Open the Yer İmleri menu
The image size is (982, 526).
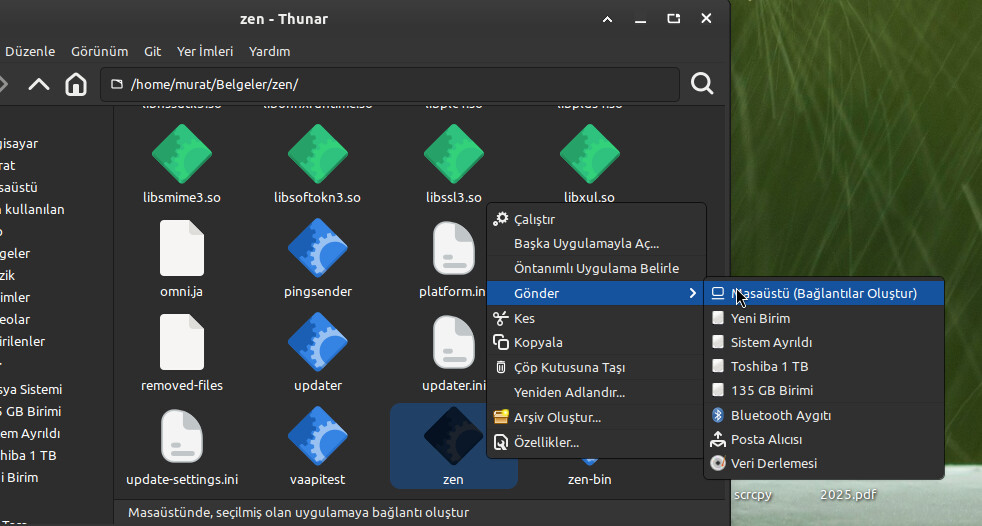204,51
